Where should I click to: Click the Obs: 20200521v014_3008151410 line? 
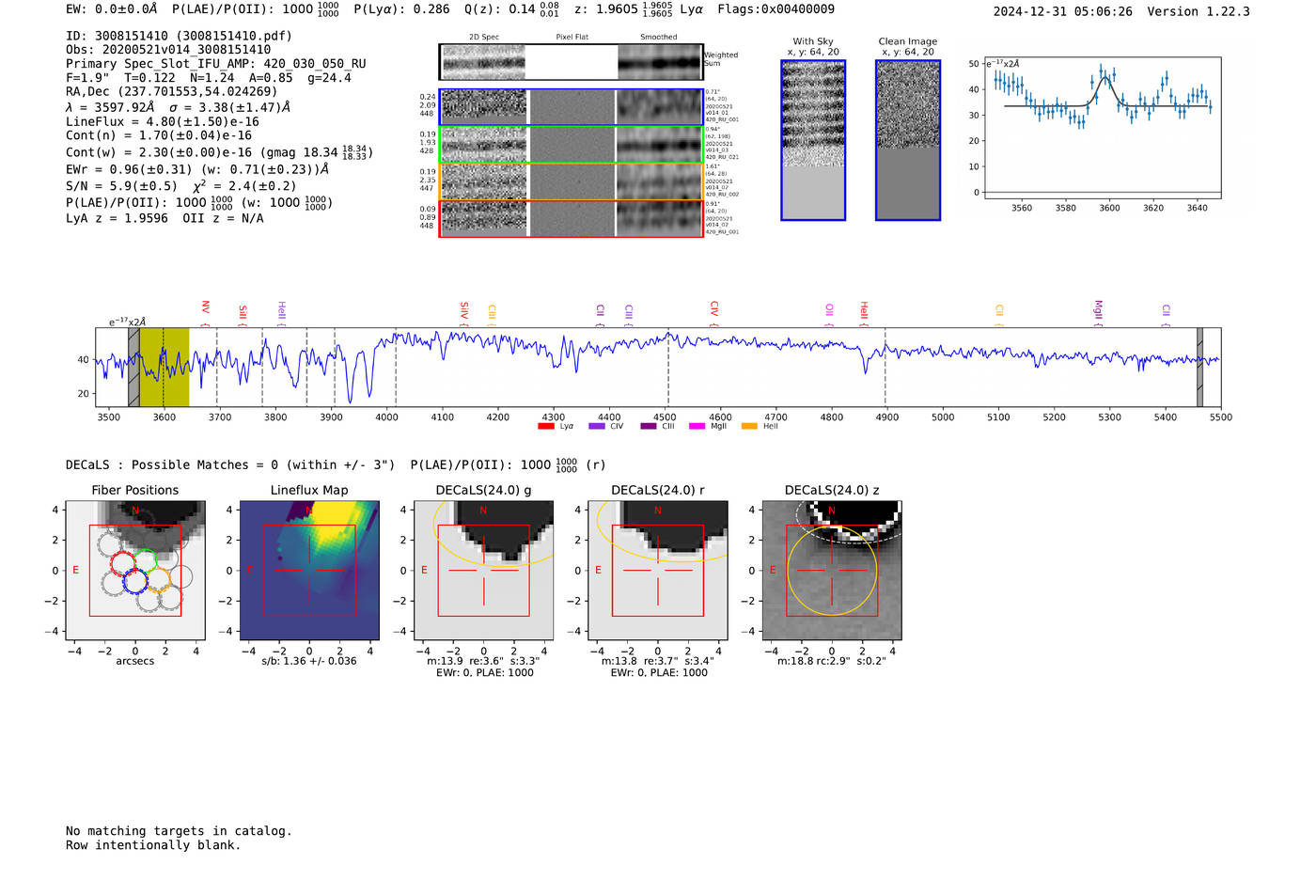coord(168,50)
